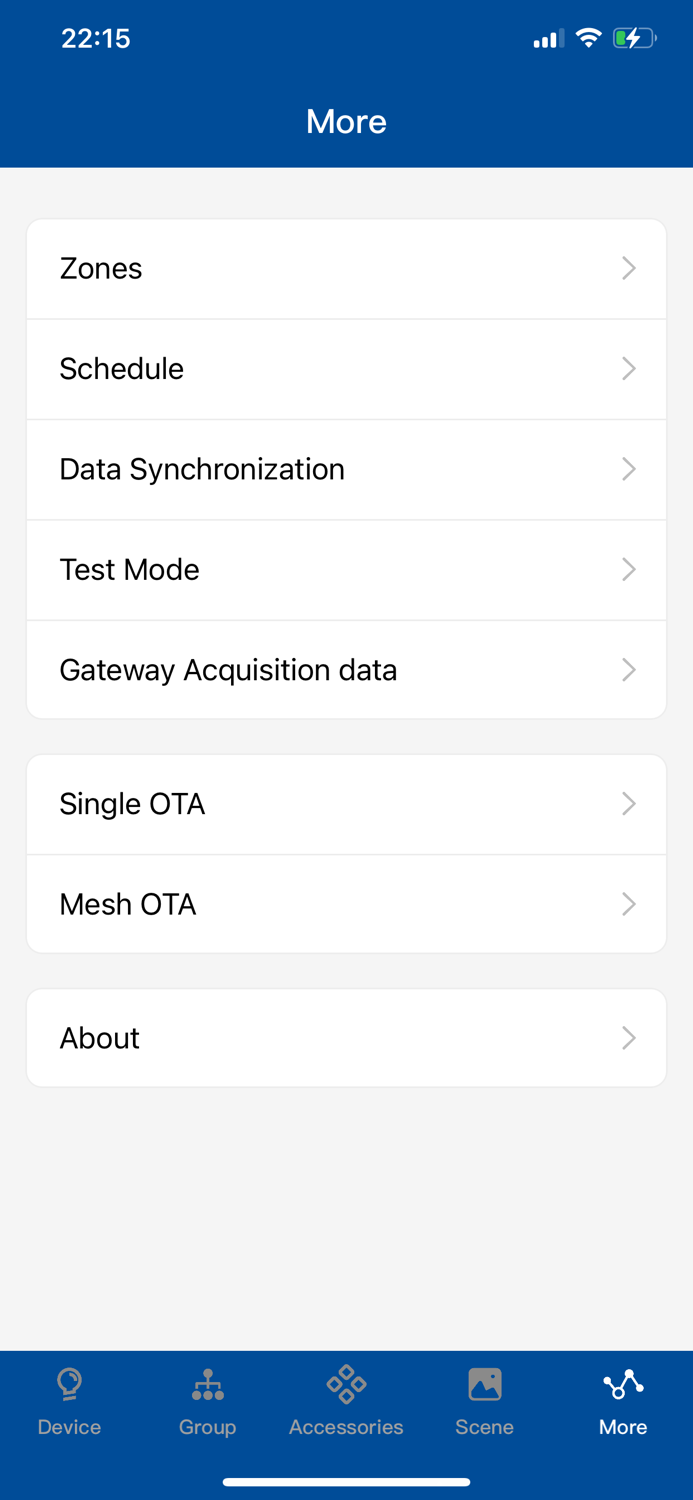Tap the Device lightbulb icon
The height and width of the screenshot is (1500, 693).
pos(69,1384)
